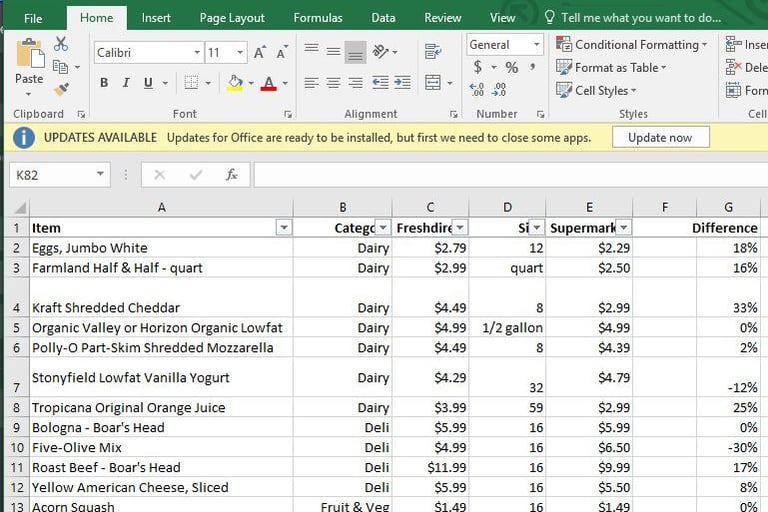Switch to the Formulas tab
Image resolution: width=768 pixels, height=512 pixels.
(318, 18)
